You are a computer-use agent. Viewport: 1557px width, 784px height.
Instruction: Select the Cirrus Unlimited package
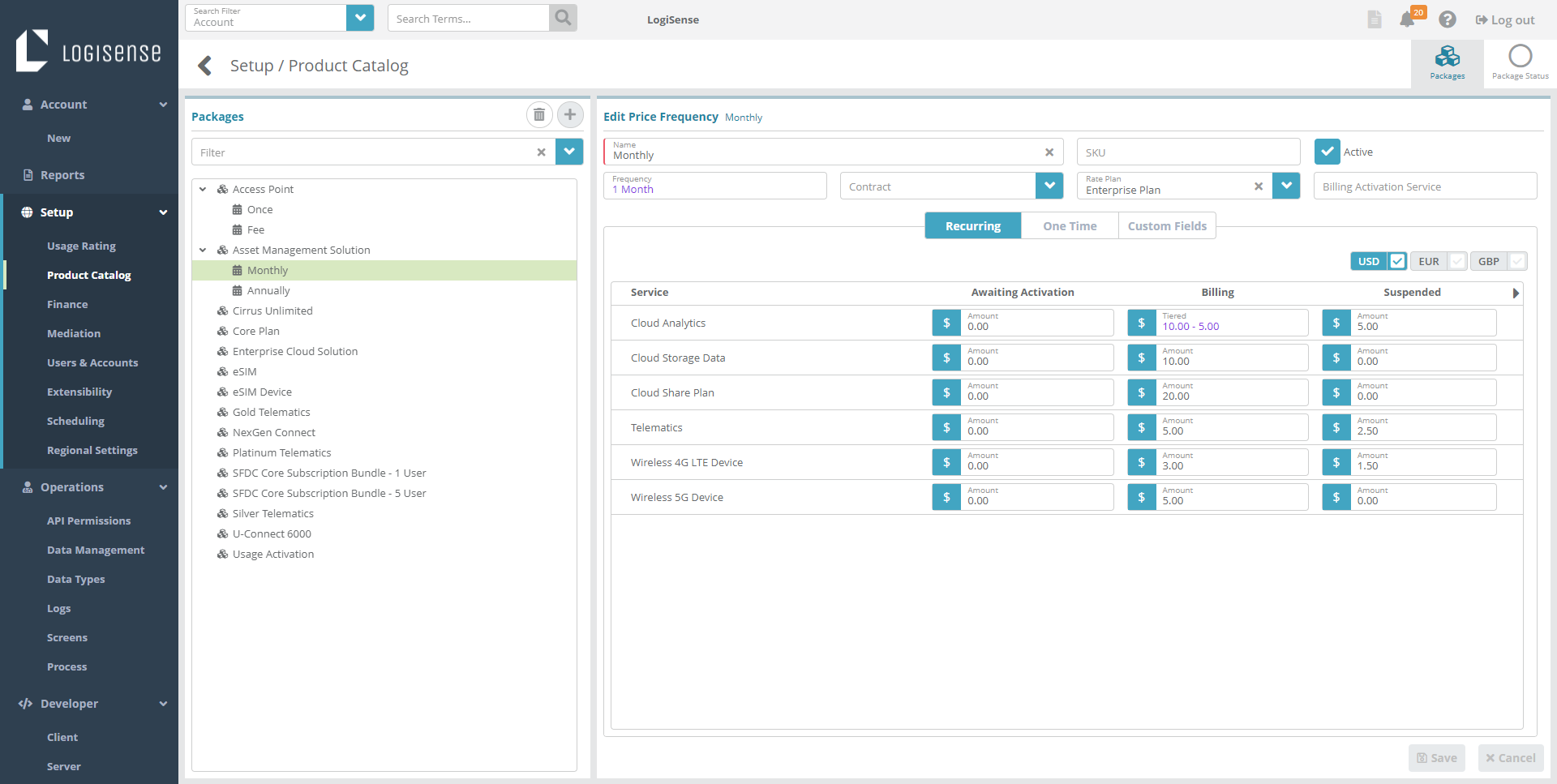click(x=272, y=311)
